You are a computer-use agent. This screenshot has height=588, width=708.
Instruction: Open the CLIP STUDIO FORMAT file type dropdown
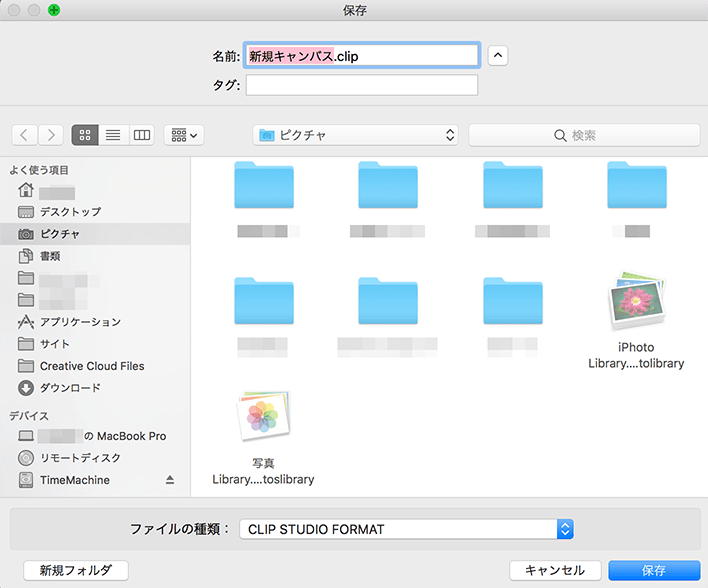click(406, 529)
